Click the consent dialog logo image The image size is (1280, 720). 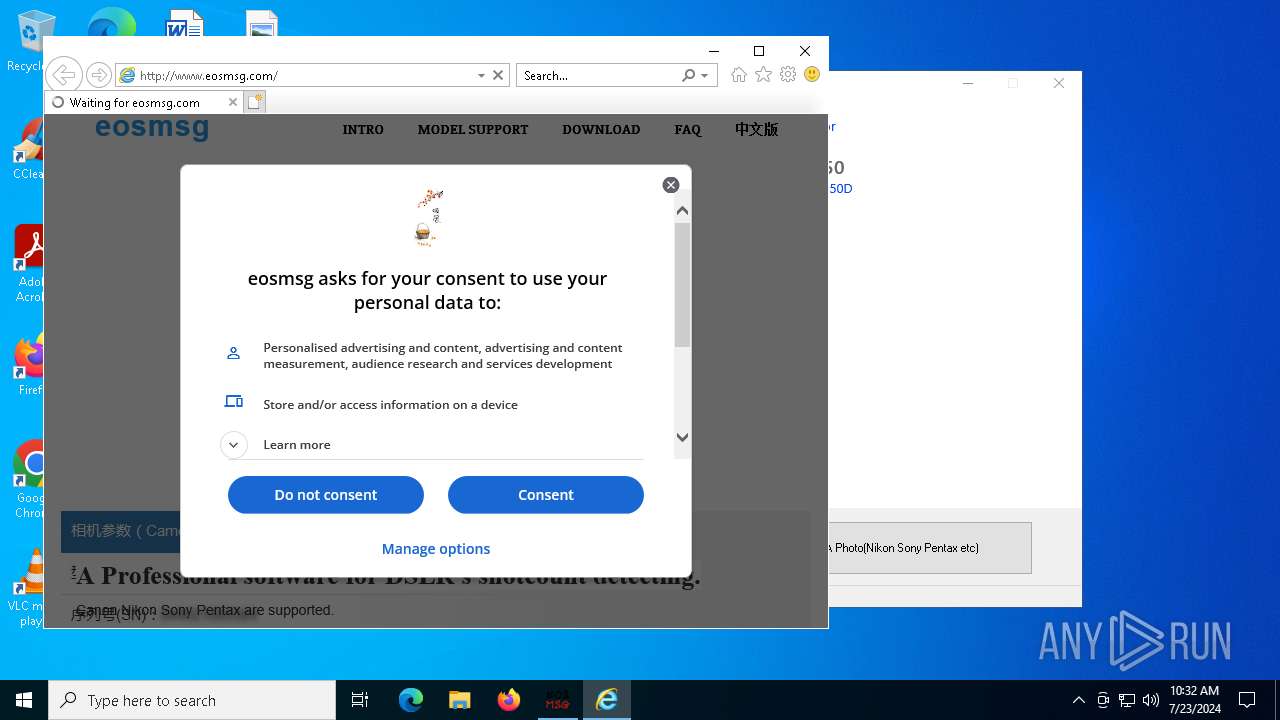(x=429, y=217)
